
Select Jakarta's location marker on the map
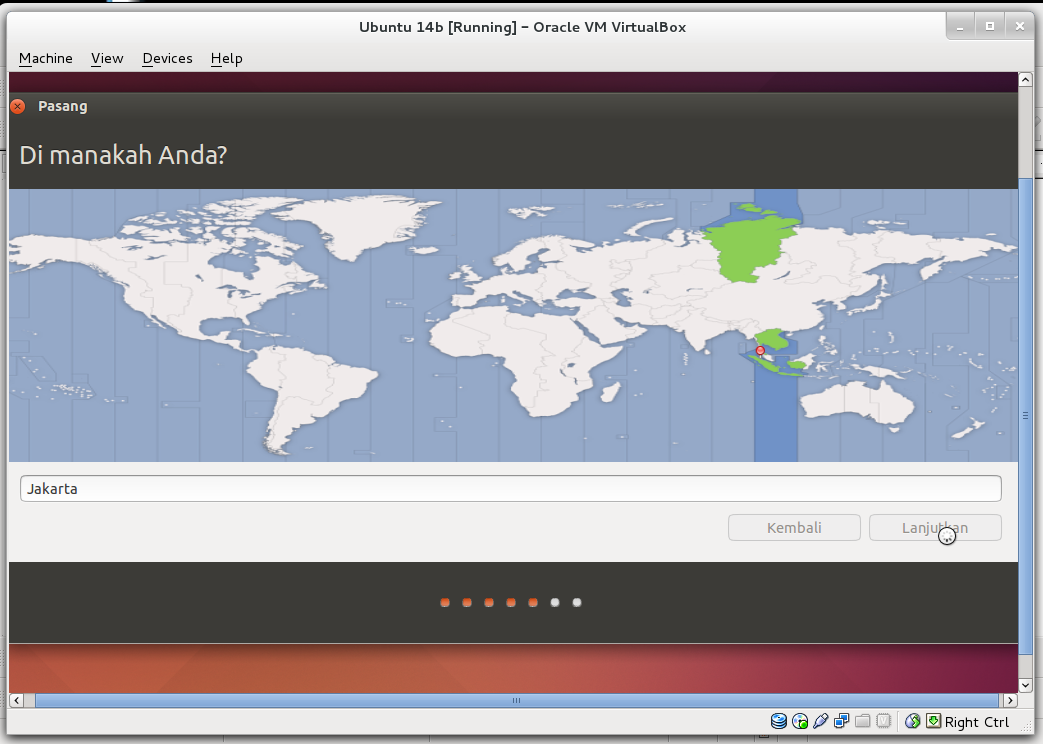click(x=760, y=350)
